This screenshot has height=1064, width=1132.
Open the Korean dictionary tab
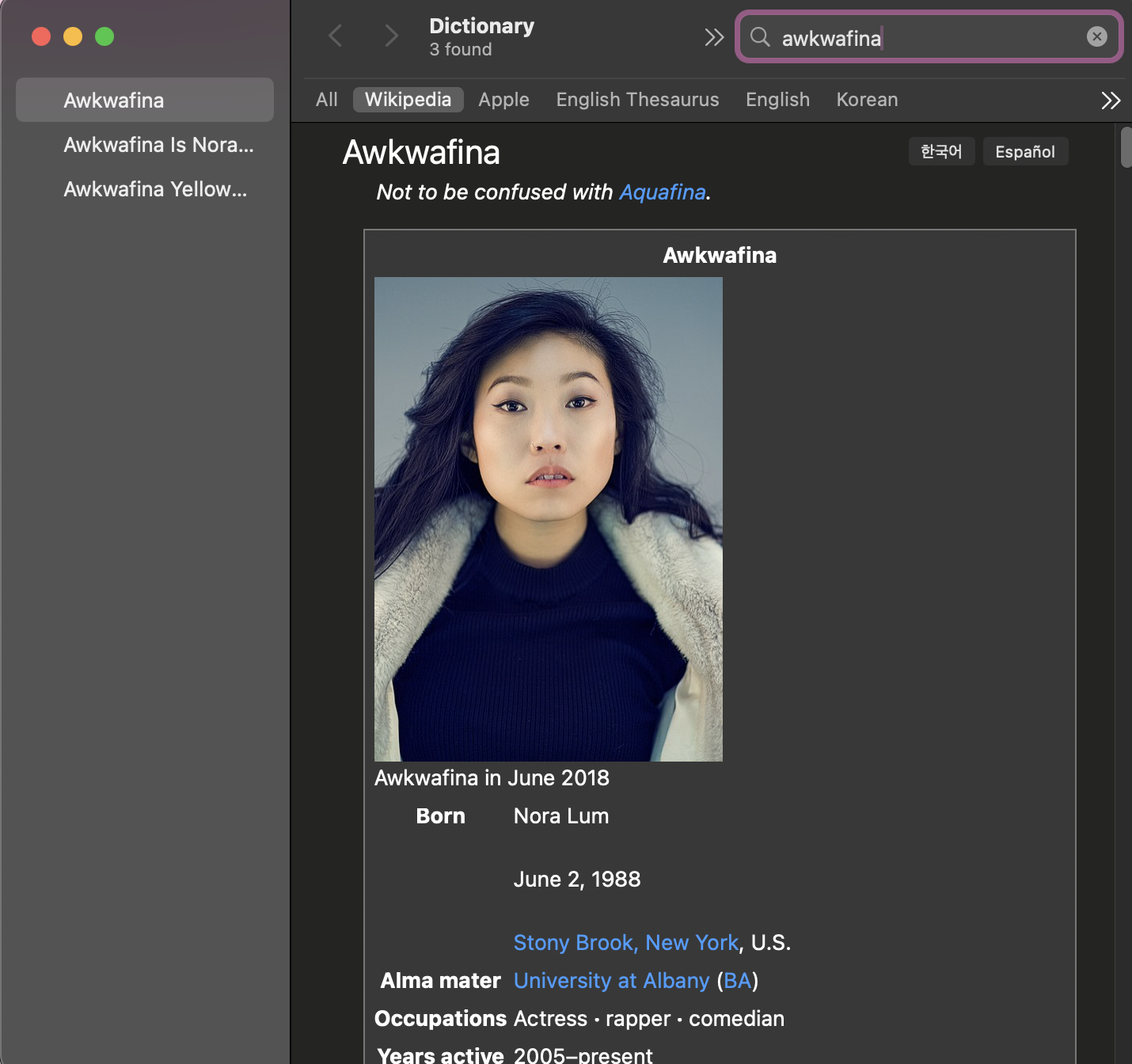coord(867,100)
